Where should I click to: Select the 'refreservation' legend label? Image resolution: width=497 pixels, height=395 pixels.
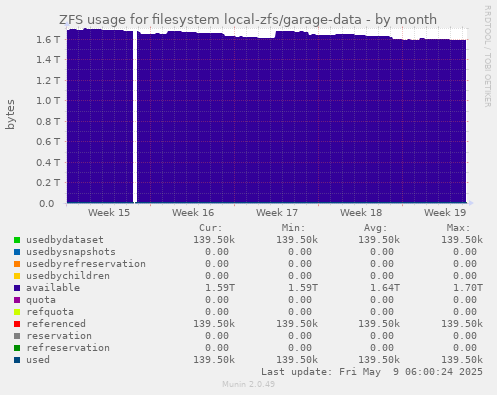pyautogui.click(x=68, y=348)
